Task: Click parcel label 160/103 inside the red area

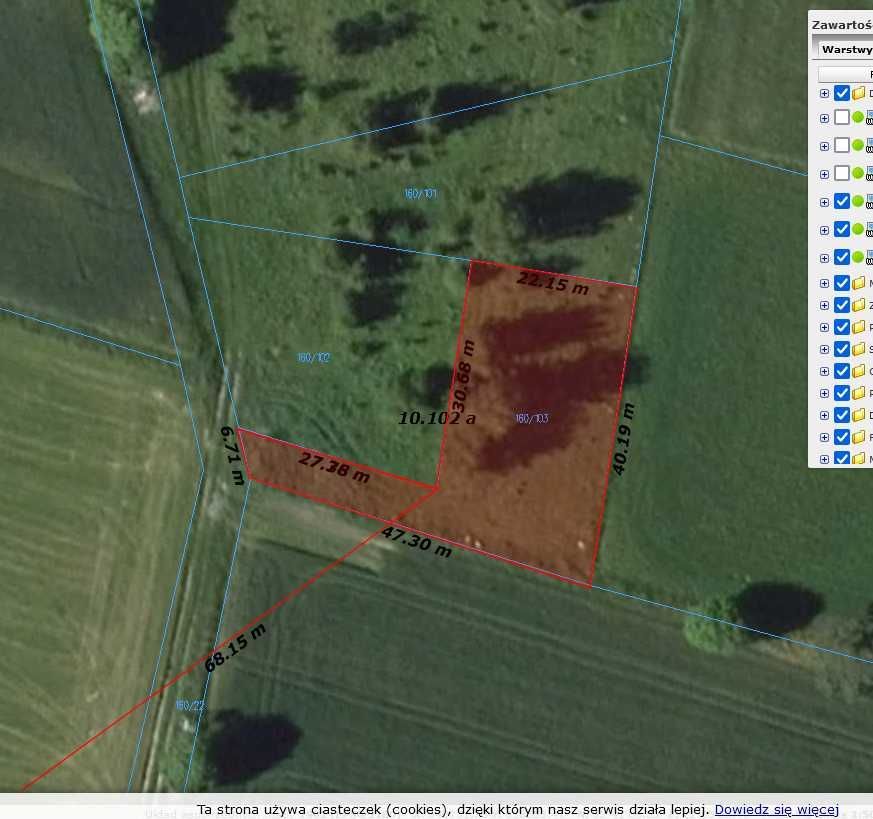Action: click(x=532, y=418)
